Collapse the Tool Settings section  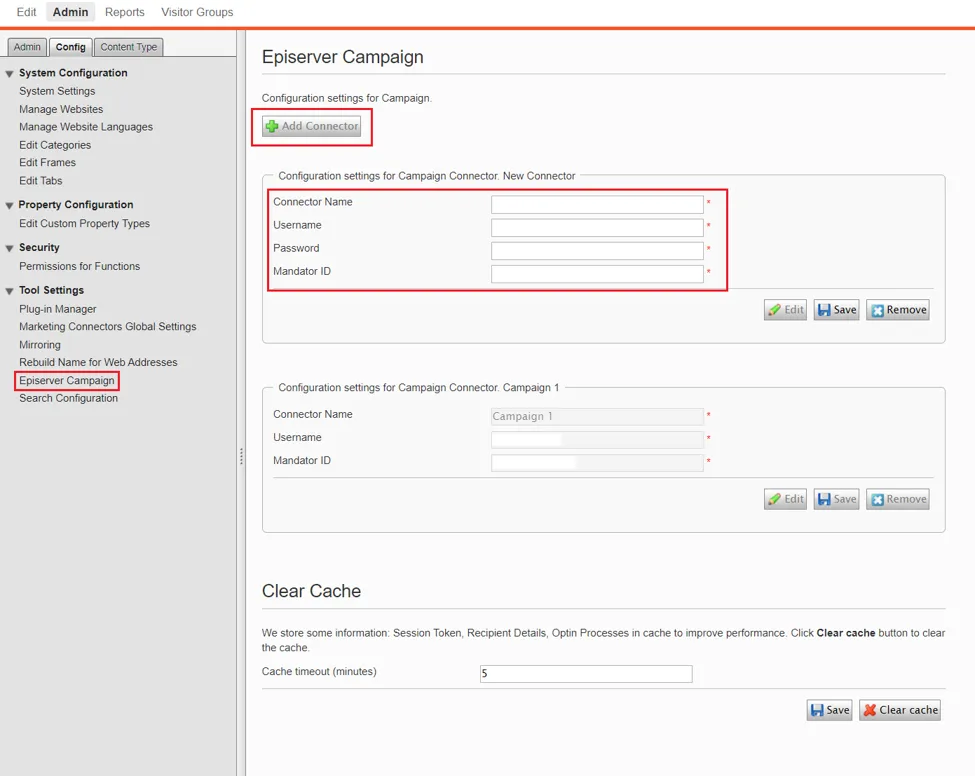[x=9, y=291]
